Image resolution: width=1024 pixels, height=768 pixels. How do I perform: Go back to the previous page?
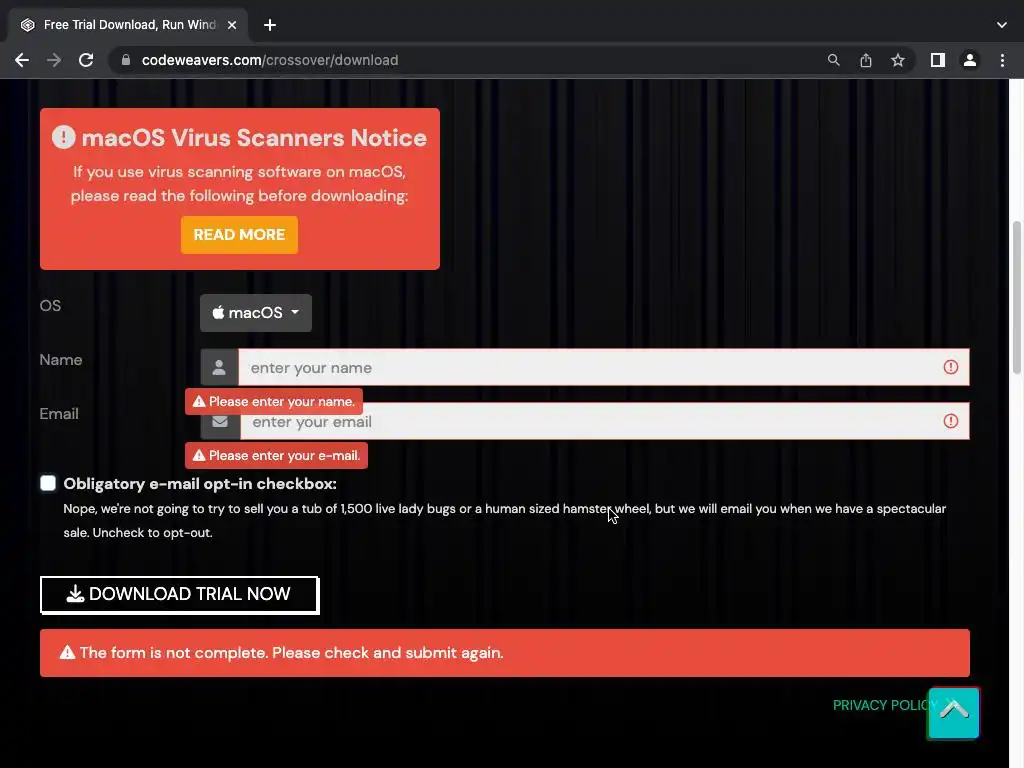tap(22, 60)
